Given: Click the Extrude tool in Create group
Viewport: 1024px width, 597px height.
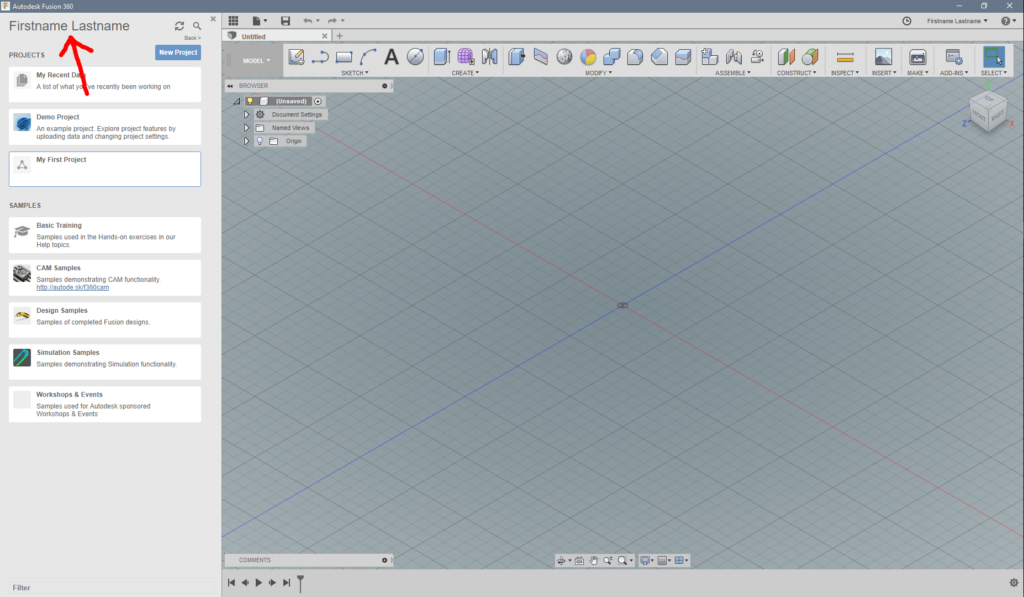Looking at the screenshot, I should click(x=441, y=57).
